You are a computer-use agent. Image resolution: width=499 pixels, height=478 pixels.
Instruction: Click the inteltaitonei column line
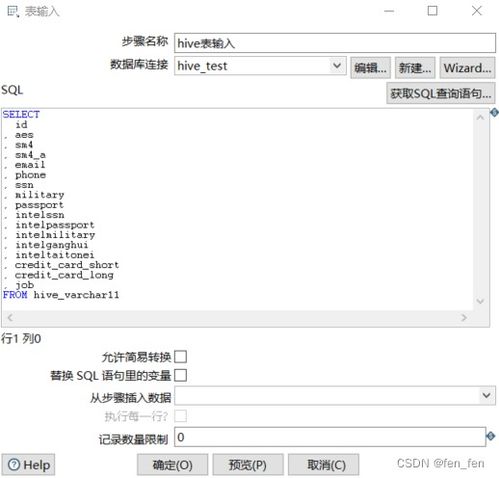(55, 255)
